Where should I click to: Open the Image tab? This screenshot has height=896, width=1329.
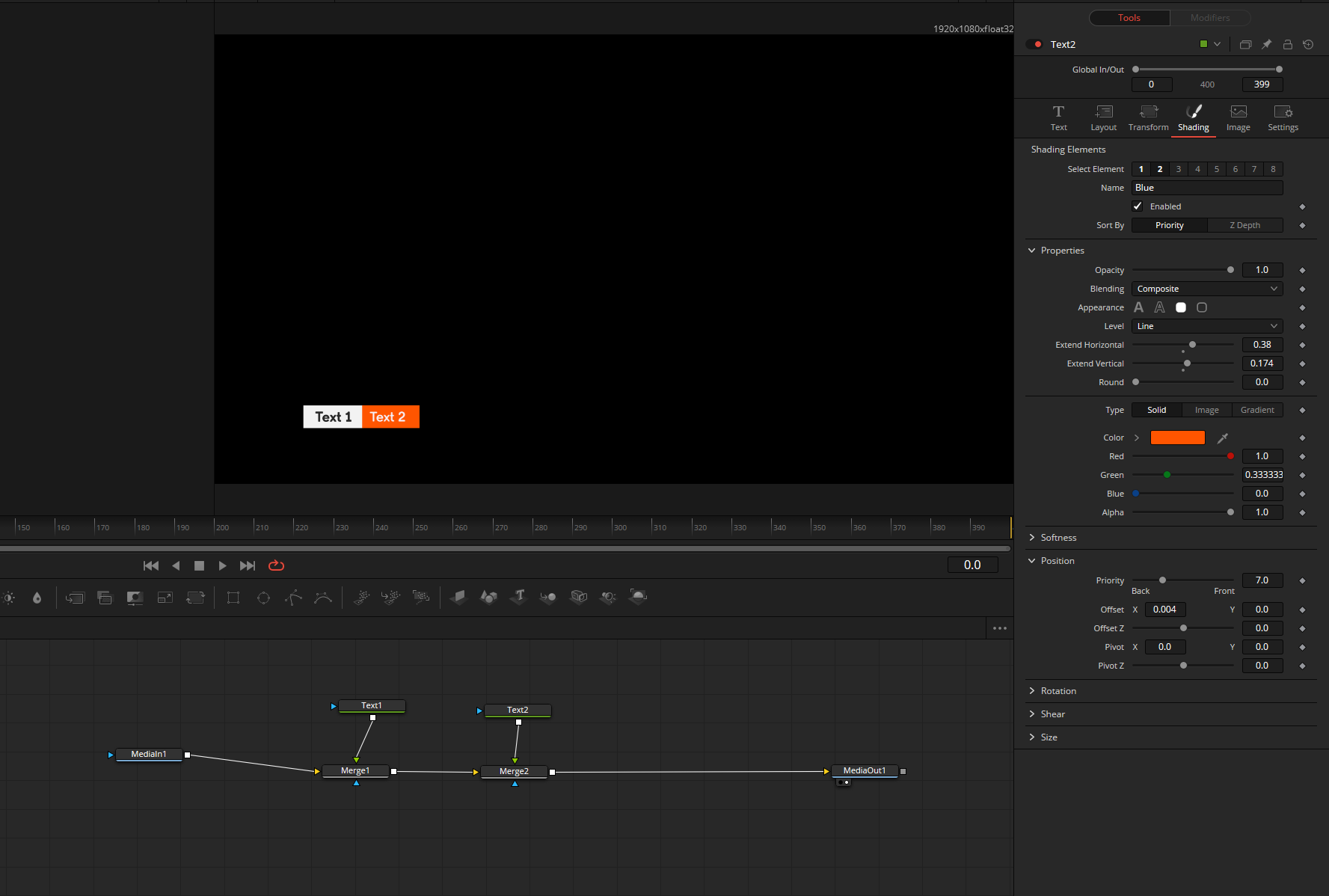pos(1239,118)
